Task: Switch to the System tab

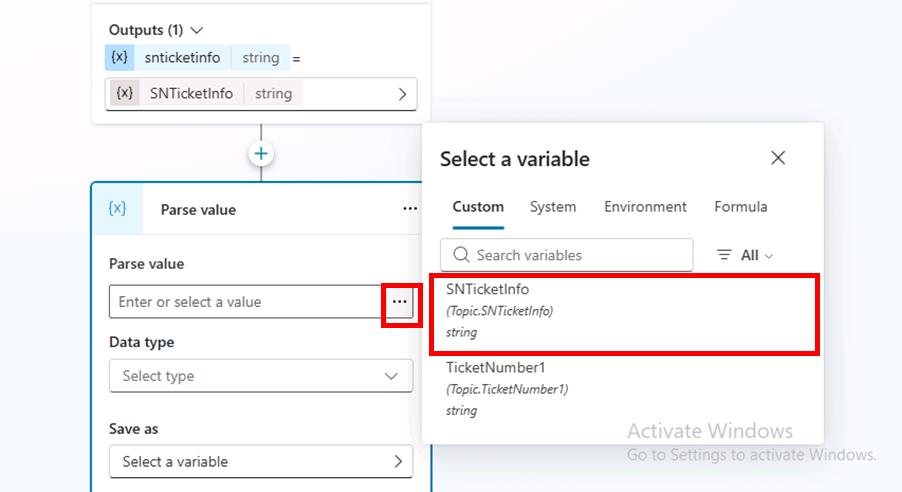Action: click(553, 207)
